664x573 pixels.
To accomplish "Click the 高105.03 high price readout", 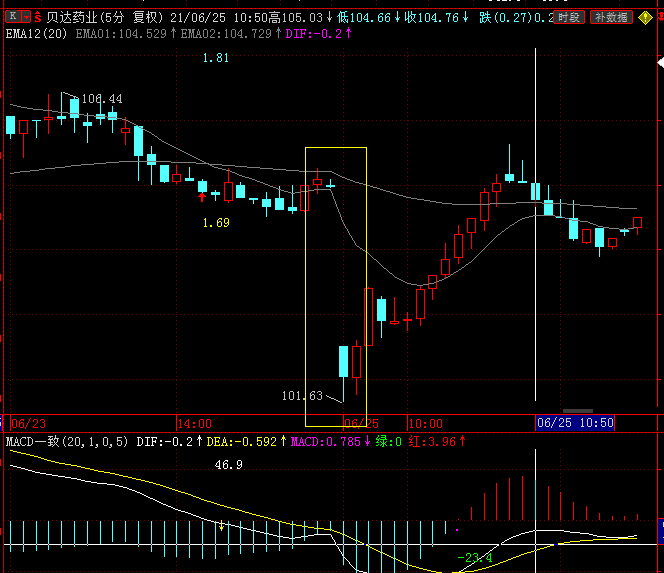I will coord(296,18).
